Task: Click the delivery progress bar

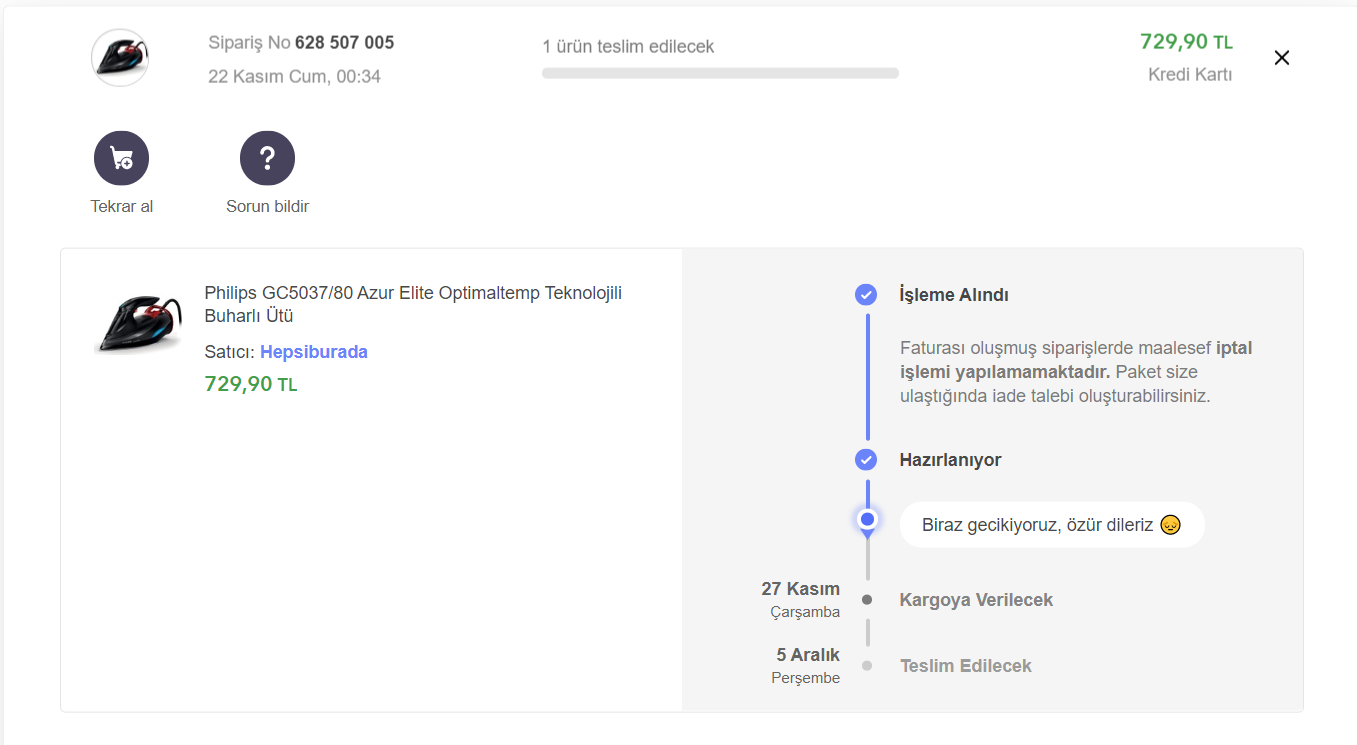Action: coord(720,73)
